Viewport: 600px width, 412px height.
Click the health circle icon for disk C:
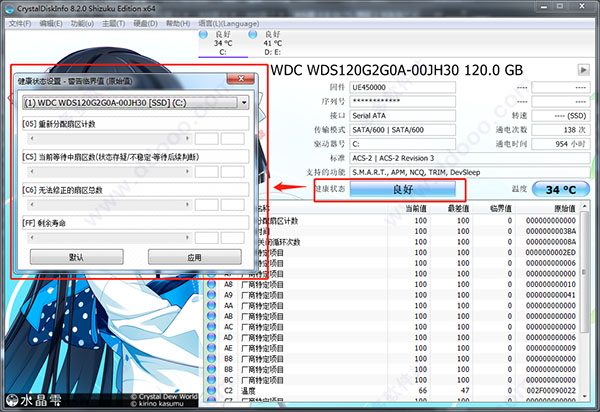(x=204, y=34)
